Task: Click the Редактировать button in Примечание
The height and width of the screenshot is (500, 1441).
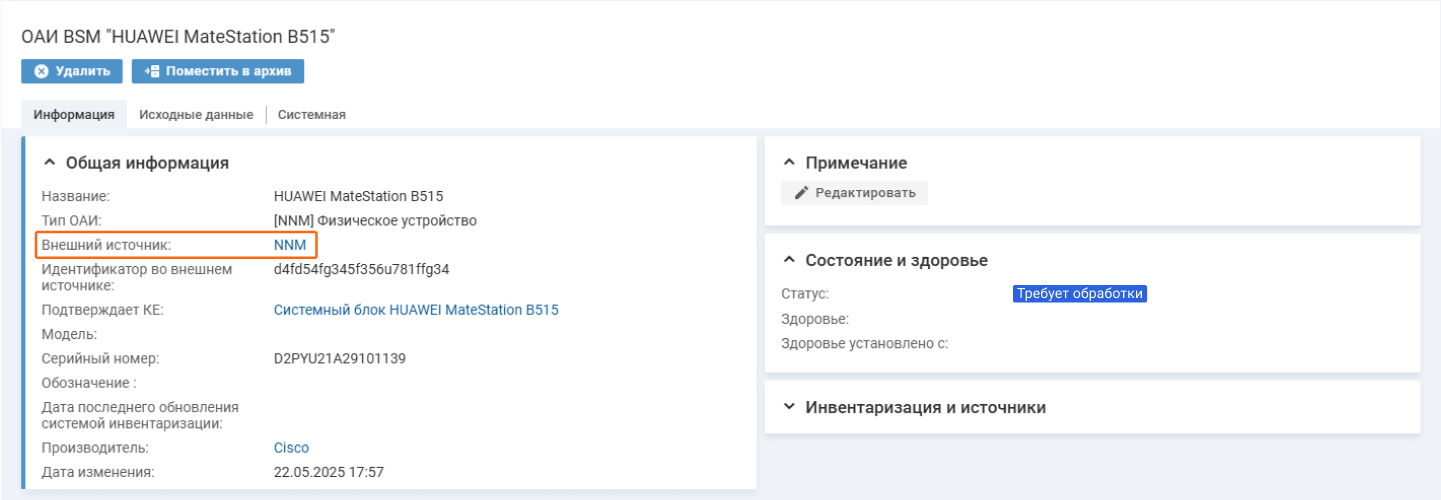Action: (x=854, y=193)
